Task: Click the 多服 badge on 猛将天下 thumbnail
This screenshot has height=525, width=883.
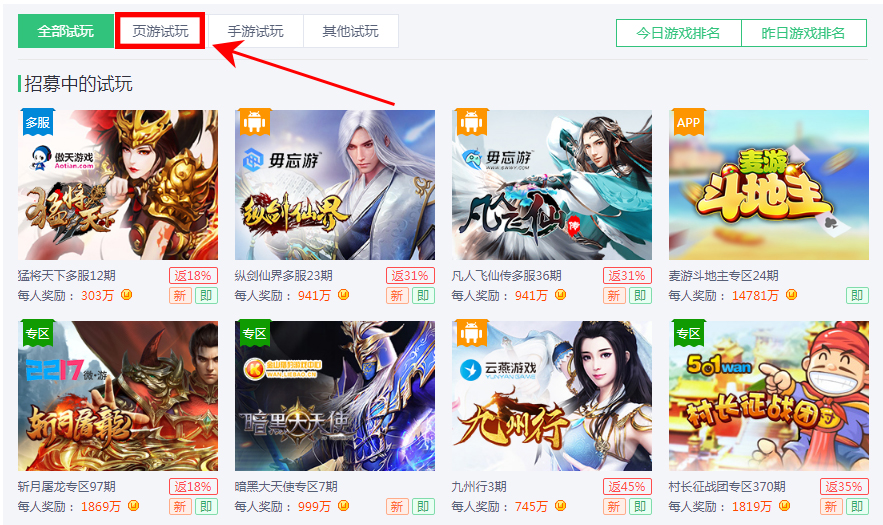Action: tap(38, 122)
